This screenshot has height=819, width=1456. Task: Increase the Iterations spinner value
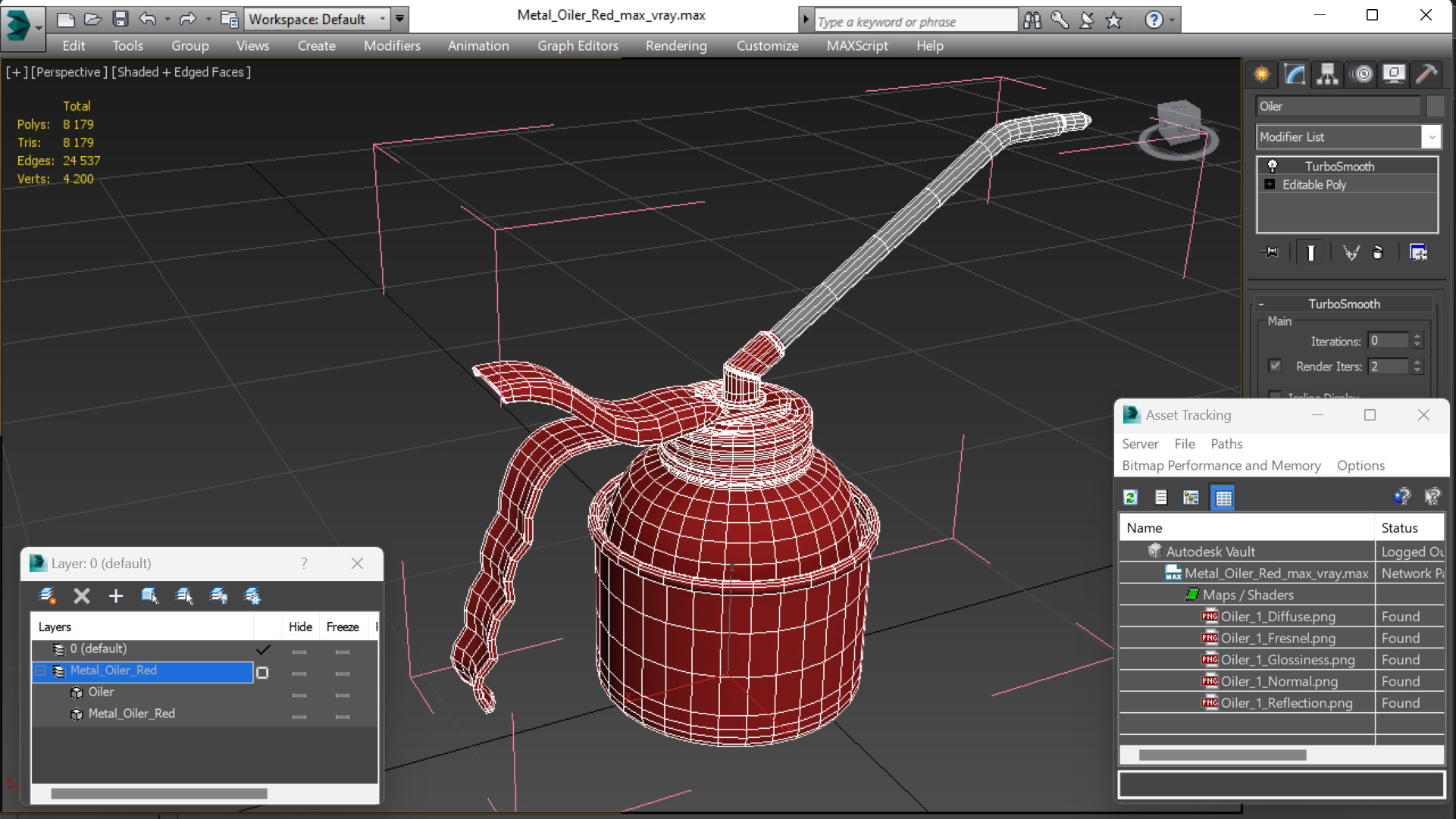point(1417,337)
